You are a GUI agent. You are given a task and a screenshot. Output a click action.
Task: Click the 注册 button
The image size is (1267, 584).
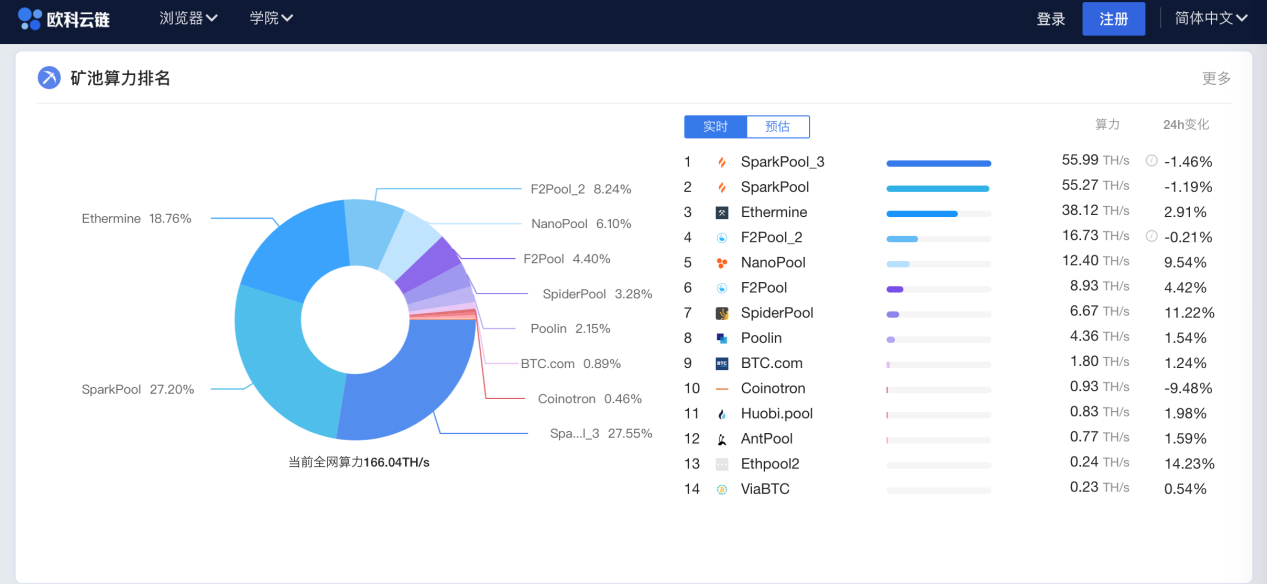(x=1114, y=19)
